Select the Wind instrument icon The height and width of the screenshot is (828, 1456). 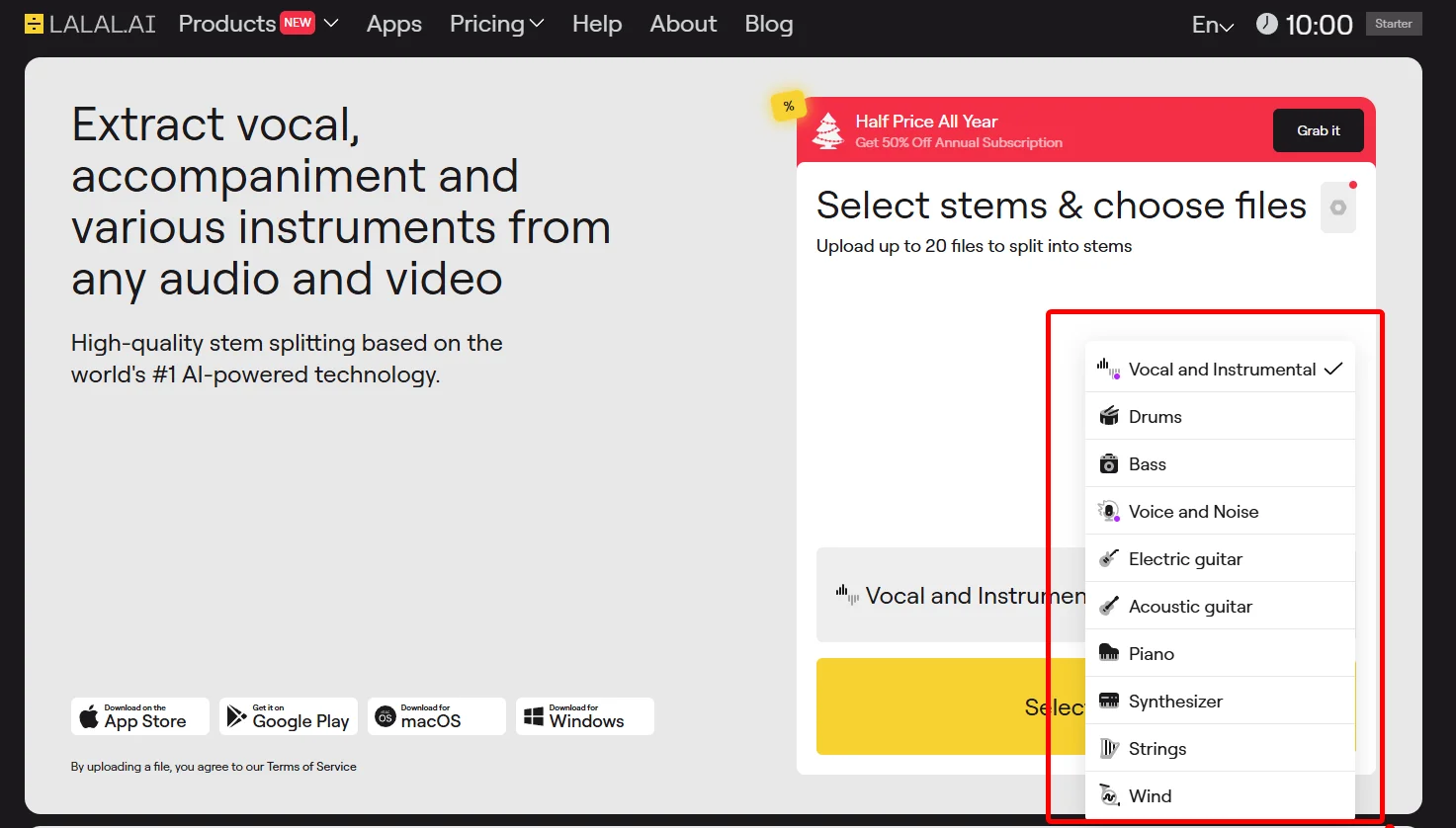point(1109,795)
